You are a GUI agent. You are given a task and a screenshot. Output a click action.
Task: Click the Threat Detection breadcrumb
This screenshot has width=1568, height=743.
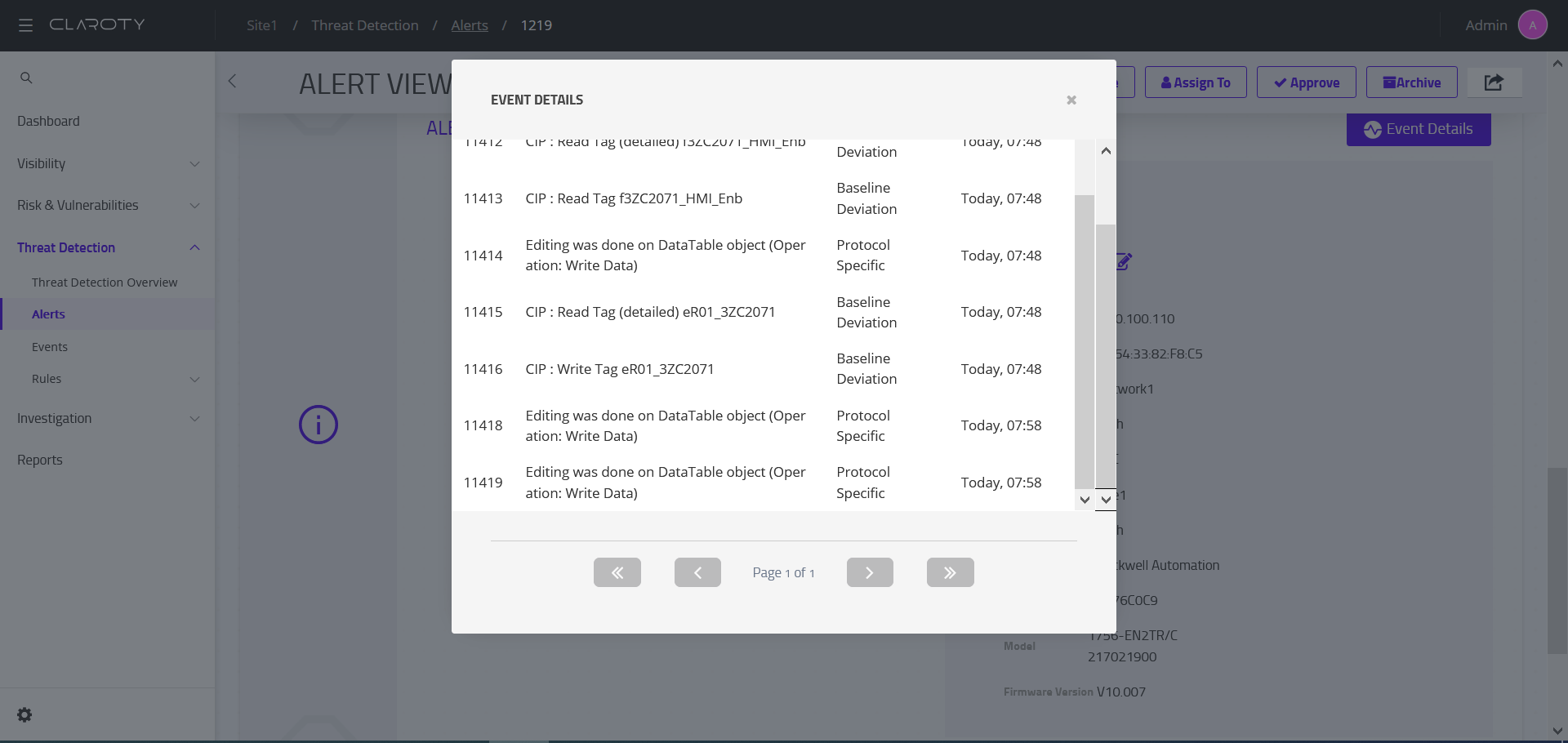pos(365,25)
